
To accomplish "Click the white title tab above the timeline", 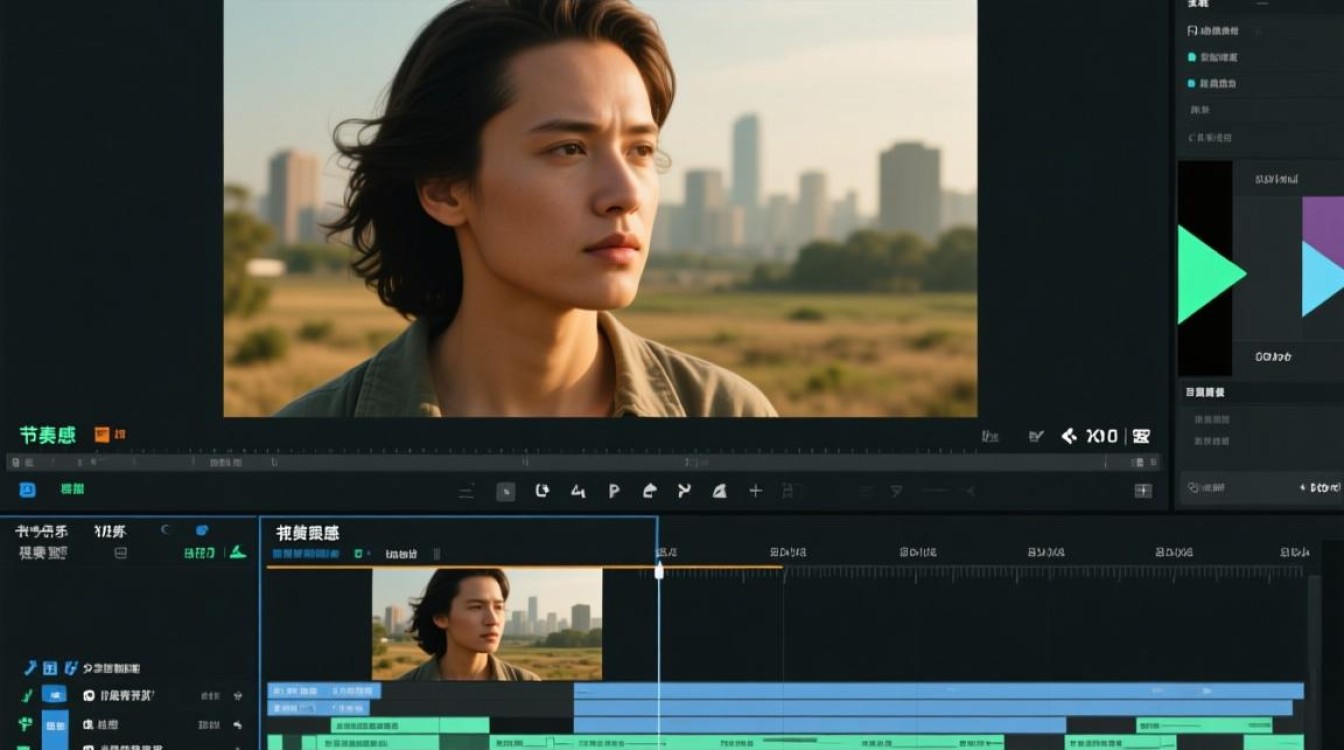I will click(x=308, y=533).
